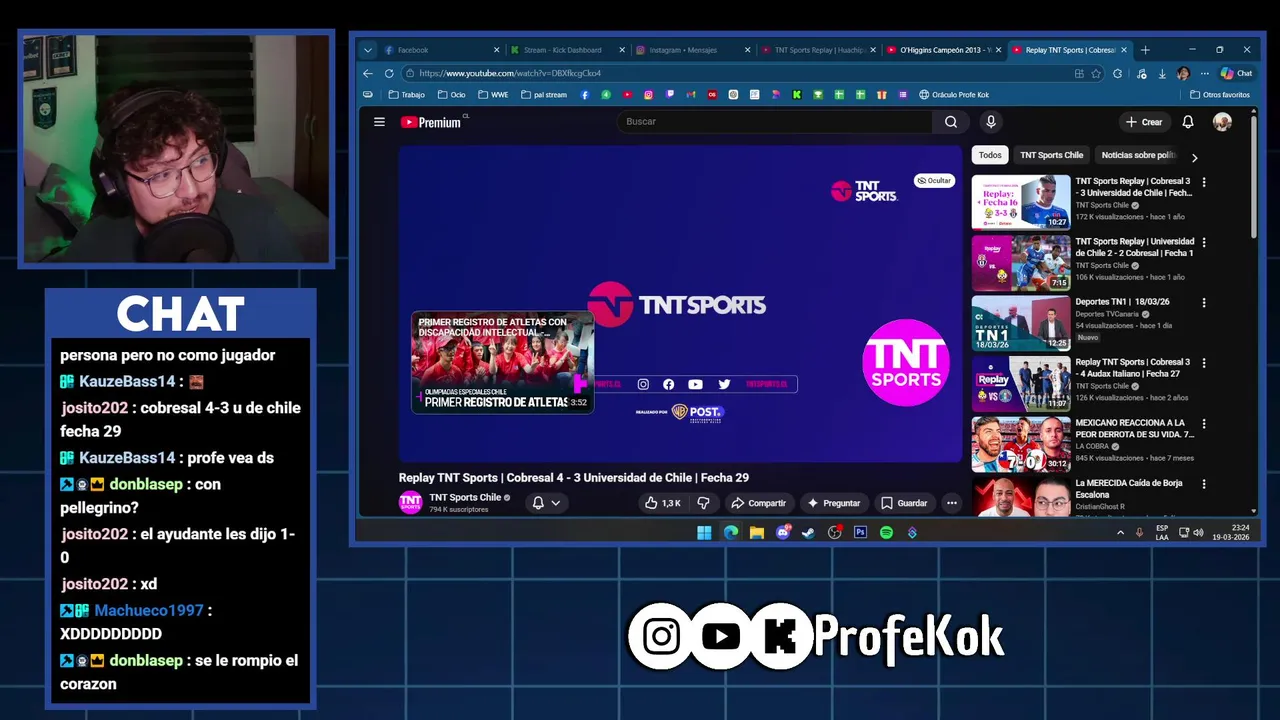
Task: Open YouTube notifications bell in header
Action: [1188, 122]
